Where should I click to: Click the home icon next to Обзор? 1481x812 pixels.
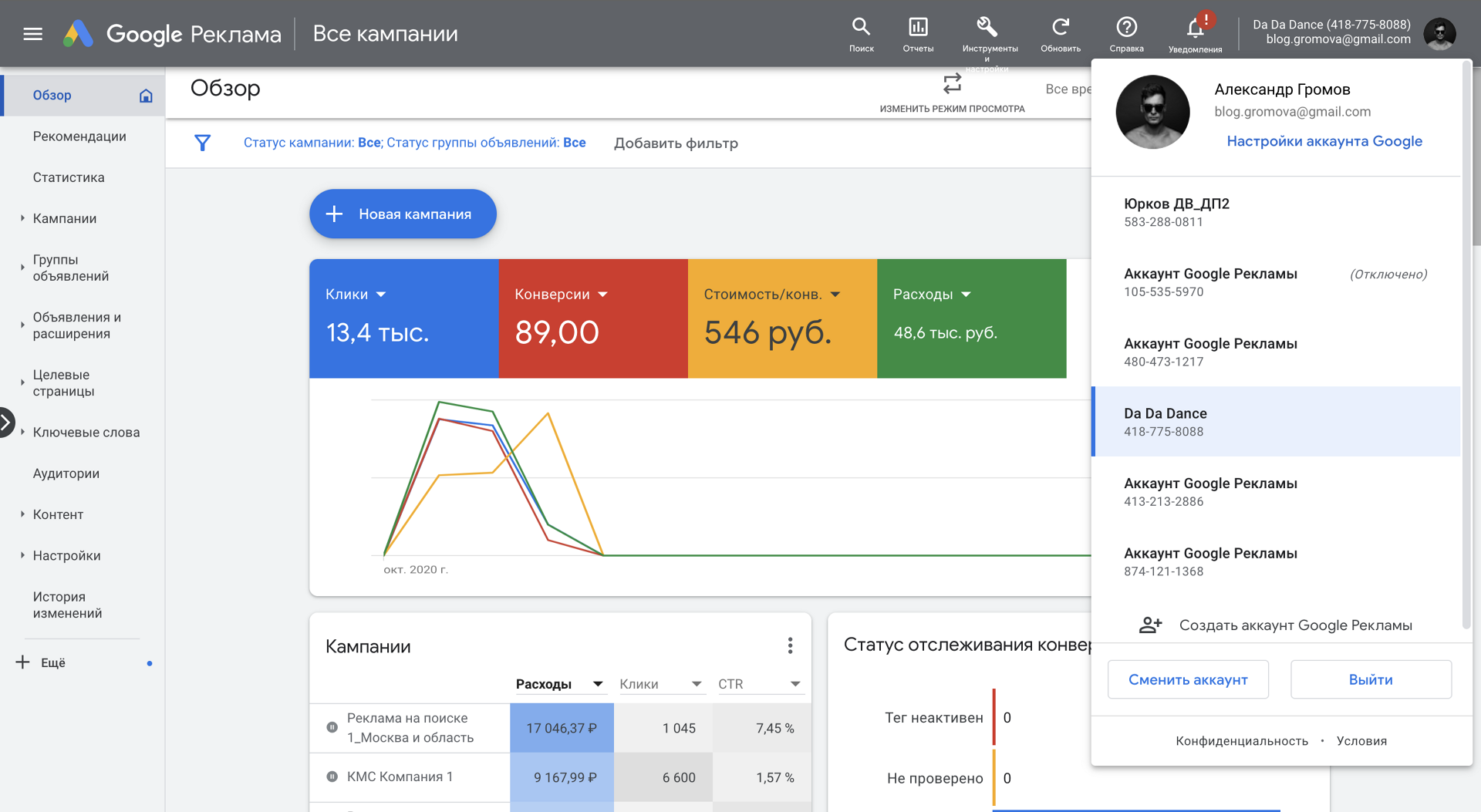coord(146,96)
